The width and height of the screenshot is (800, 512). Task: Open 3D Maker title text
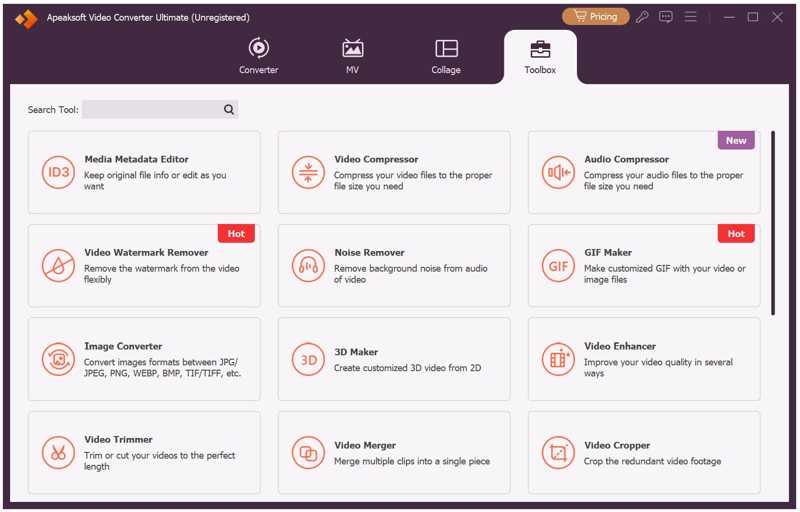tap(356, 352)
